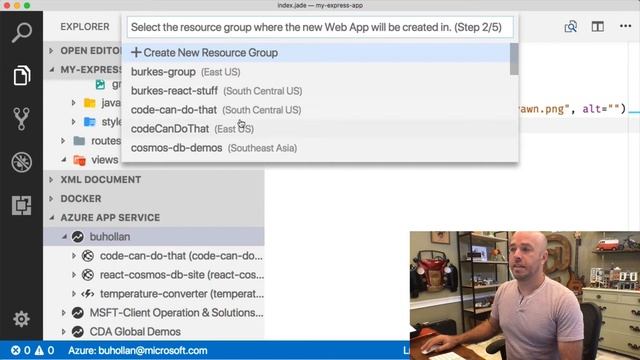The image size is (640, 360).
Task: Click the javascripts folder icon
Action: (89, 103)
